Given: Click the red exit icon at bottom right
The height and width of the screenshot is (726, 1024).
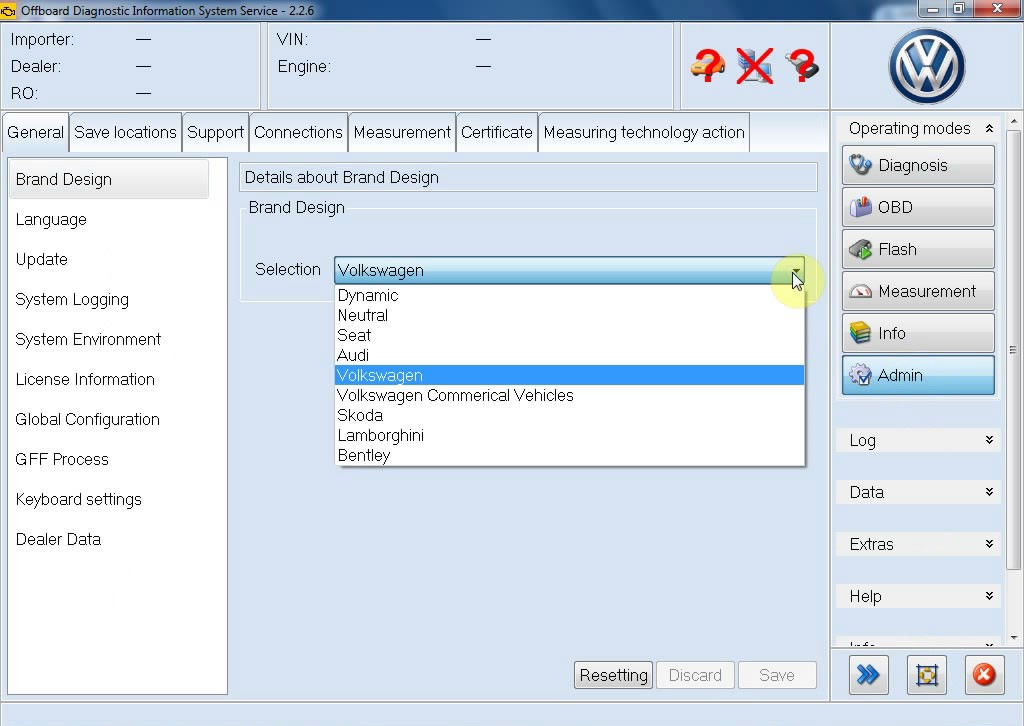Looking at the screenshot, I should click(984, 674).
